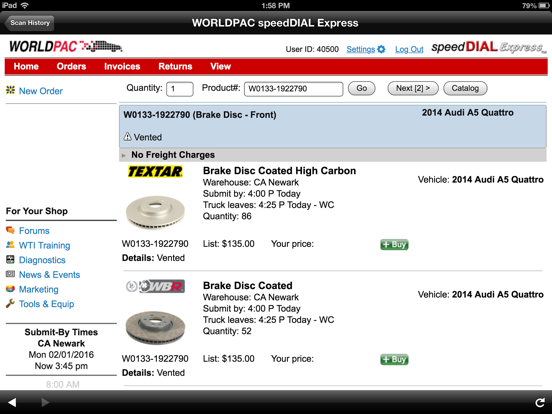Screen dimensions: 552x414
Task: Open the New Order link
Action: point(41,91)
